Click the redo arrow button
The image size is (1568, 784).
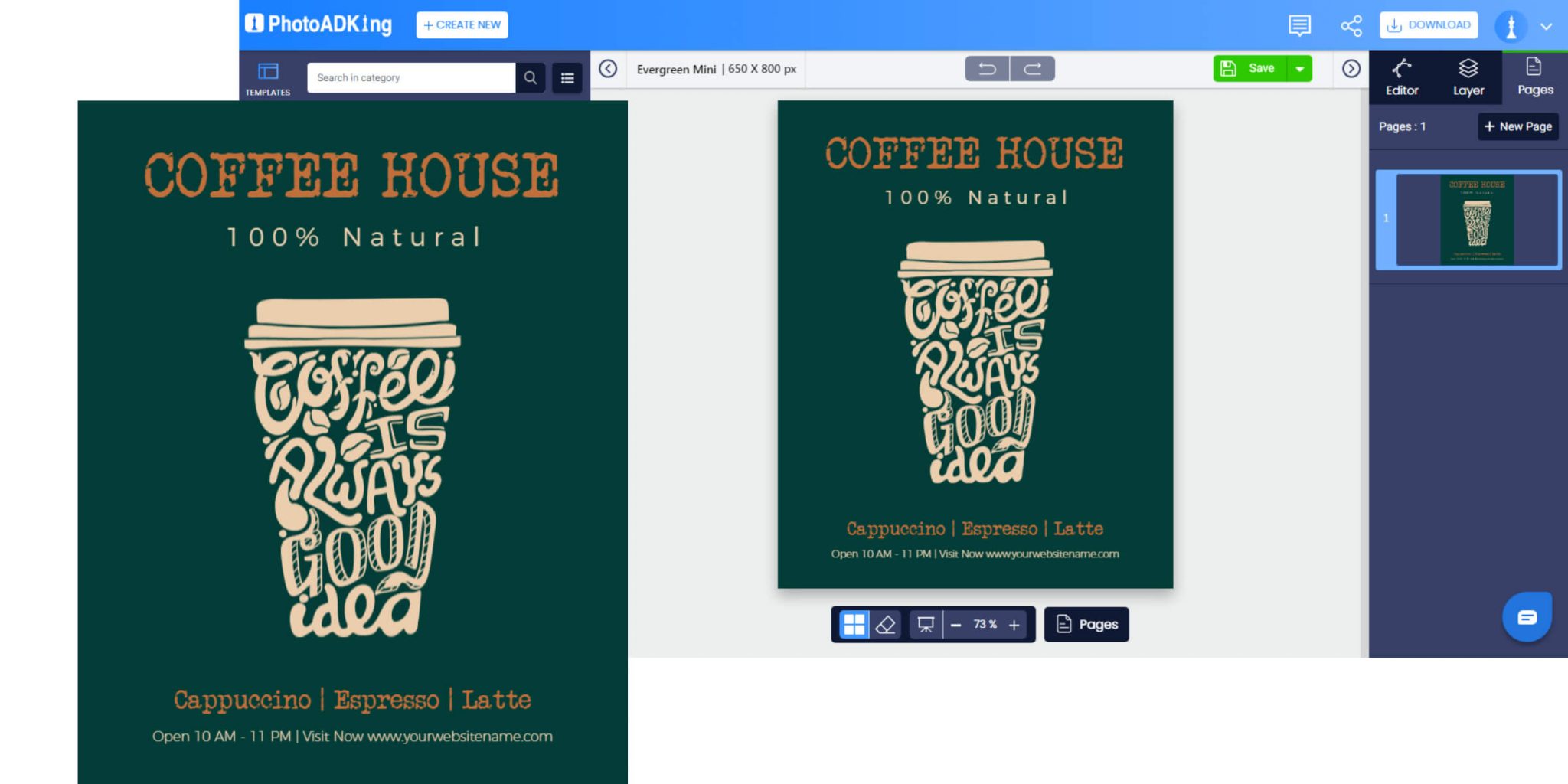click(1032, 69)
